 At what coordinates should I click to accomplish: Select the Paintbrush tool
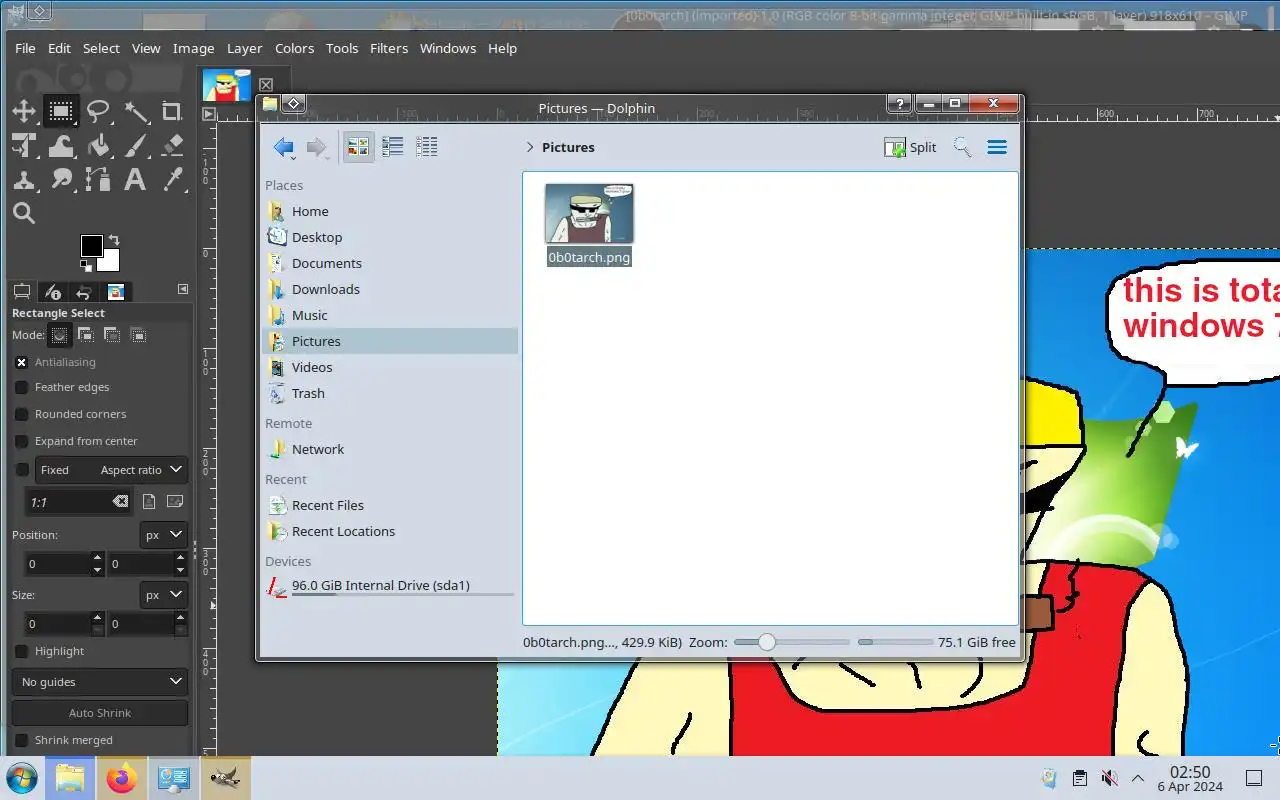click(x=135, y=146)
